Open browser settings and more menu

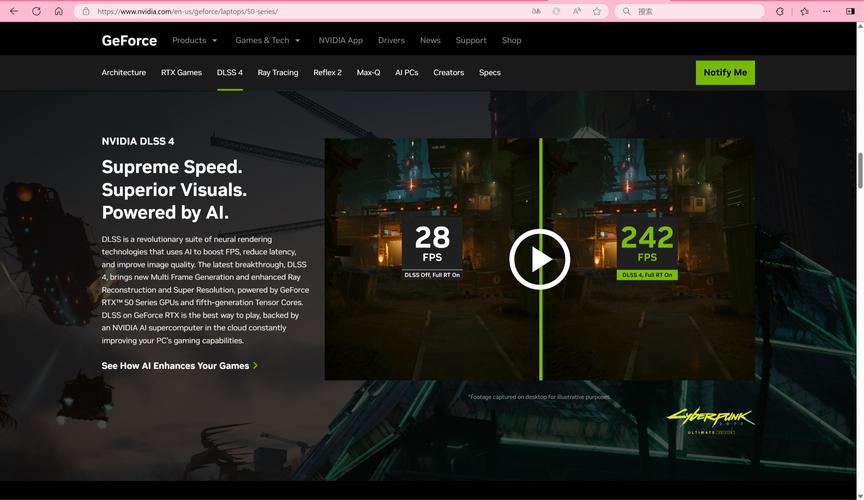point(827,11)
